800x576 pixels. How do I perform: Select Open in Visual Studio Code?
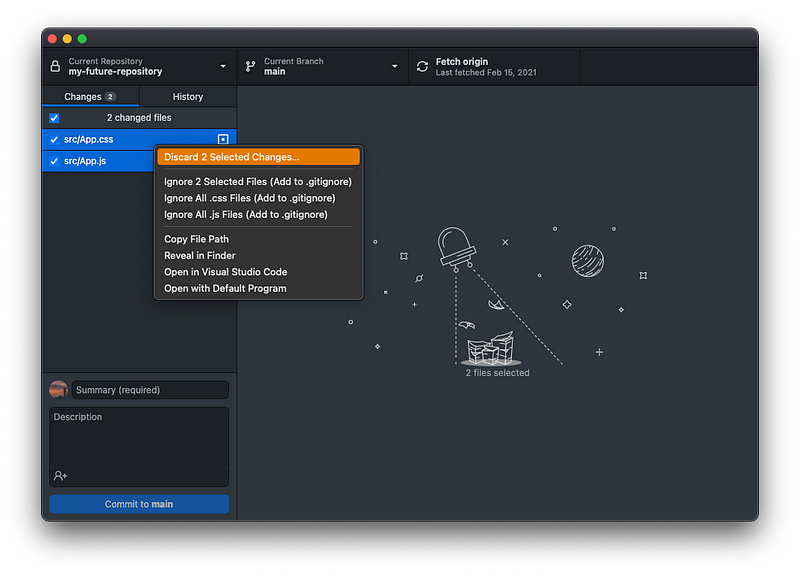pos(258,272)
